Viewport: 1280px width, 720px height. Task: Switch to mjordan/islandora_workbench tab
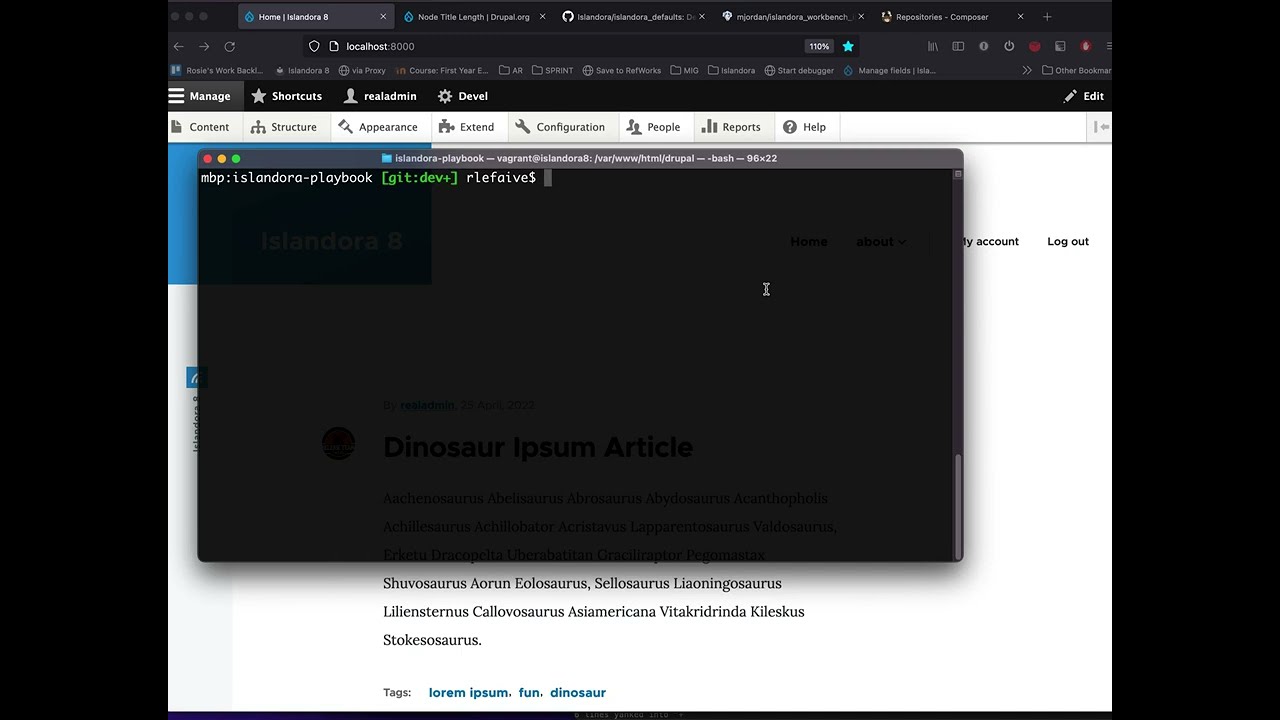pos(786,17)
